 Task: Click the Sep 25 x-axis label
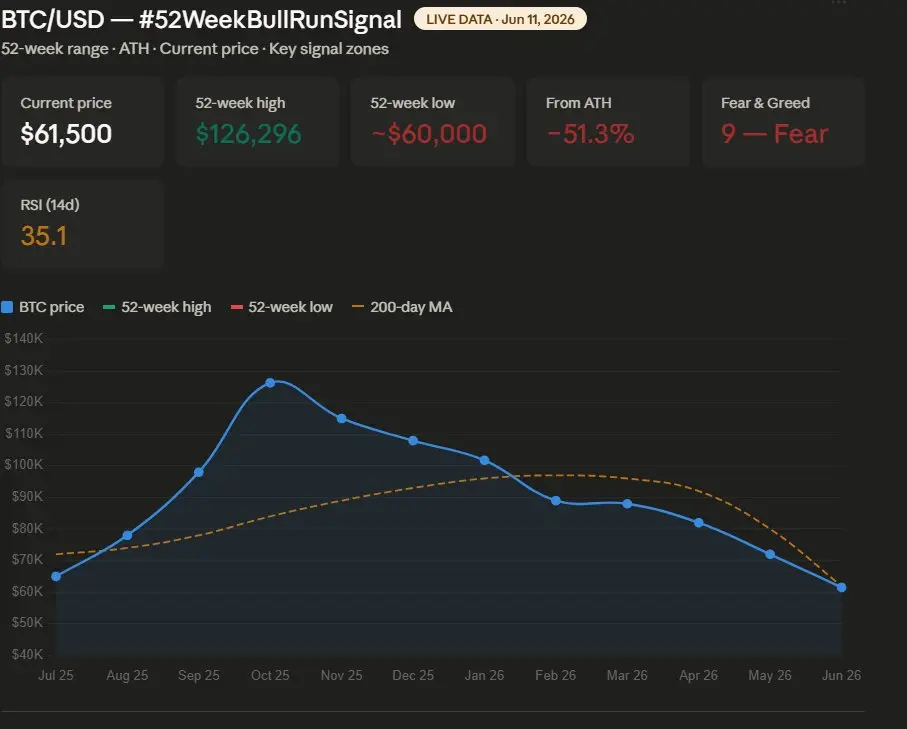[198, 675]
